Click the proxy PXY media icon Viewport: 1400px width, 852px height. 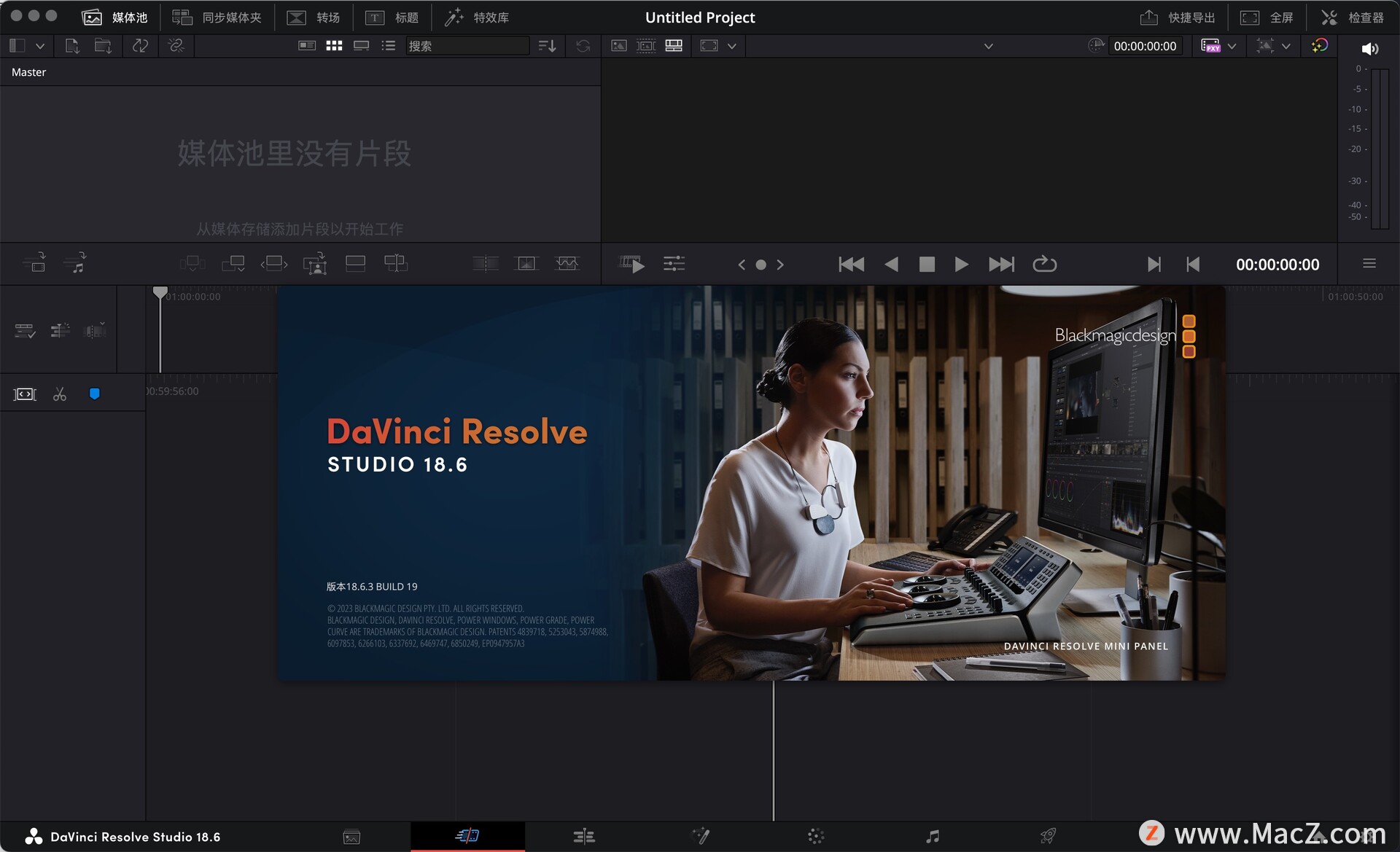coord(1210,45)
